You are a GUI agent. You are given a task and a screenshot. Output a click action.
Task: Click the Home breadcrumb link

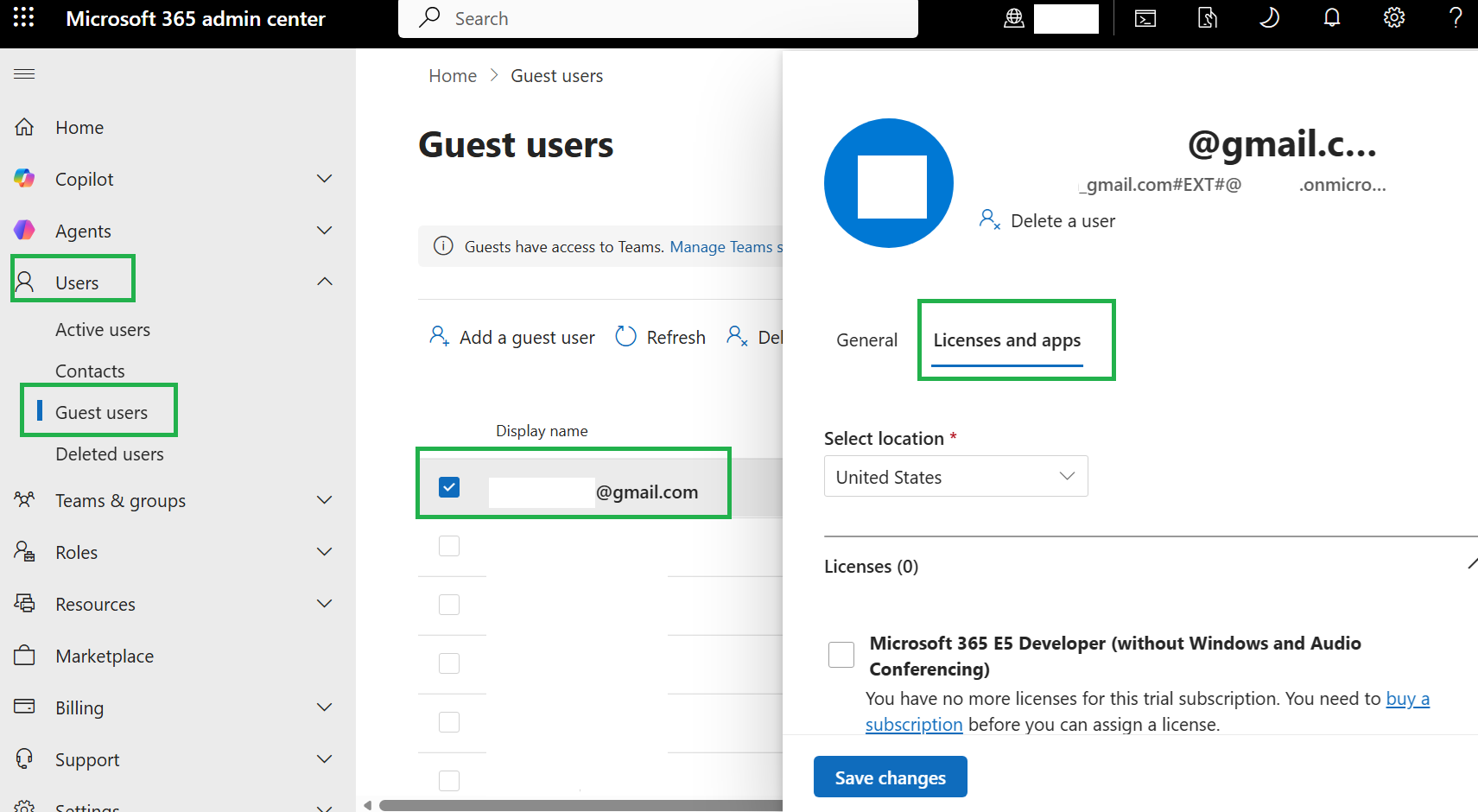(453, 76)
